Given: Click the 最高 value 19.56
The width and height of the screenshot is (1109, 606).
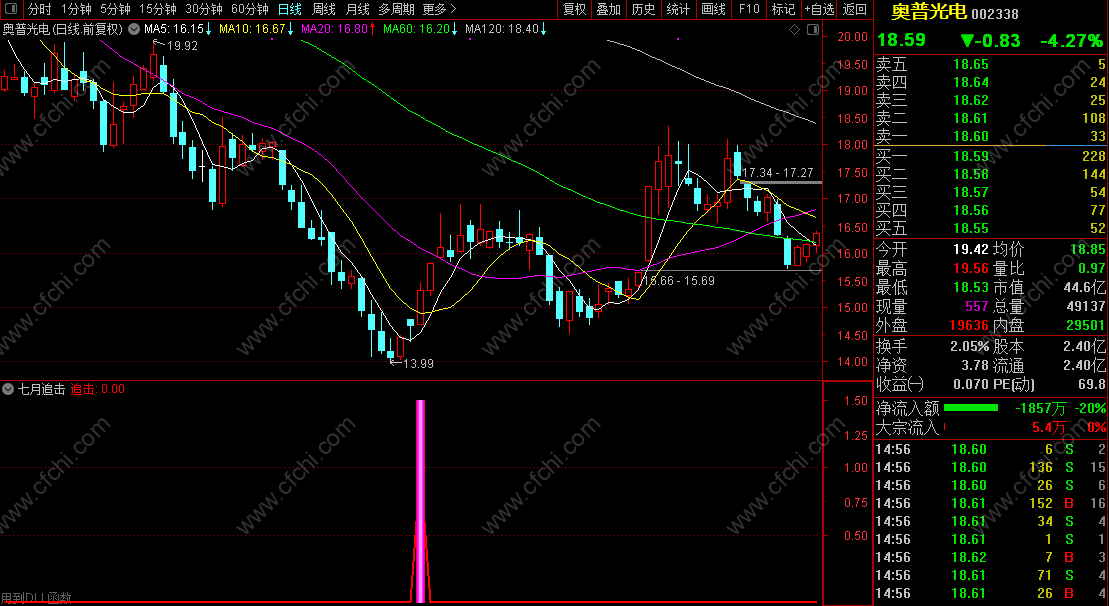Looking at the screenshot, I should (970, 268).
